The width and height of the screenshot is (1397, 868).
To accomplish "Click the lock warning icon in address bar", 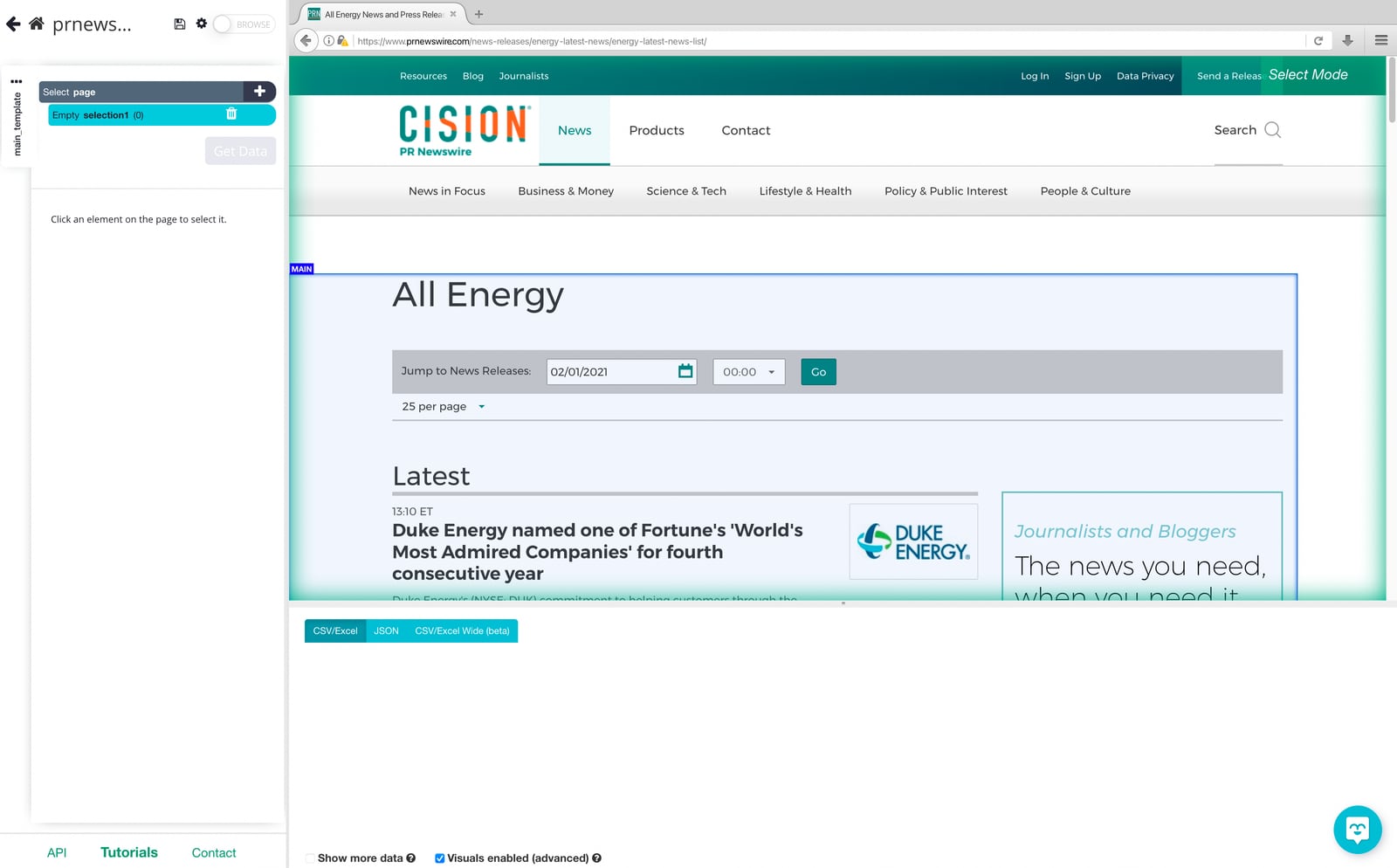I will point(342,41).
